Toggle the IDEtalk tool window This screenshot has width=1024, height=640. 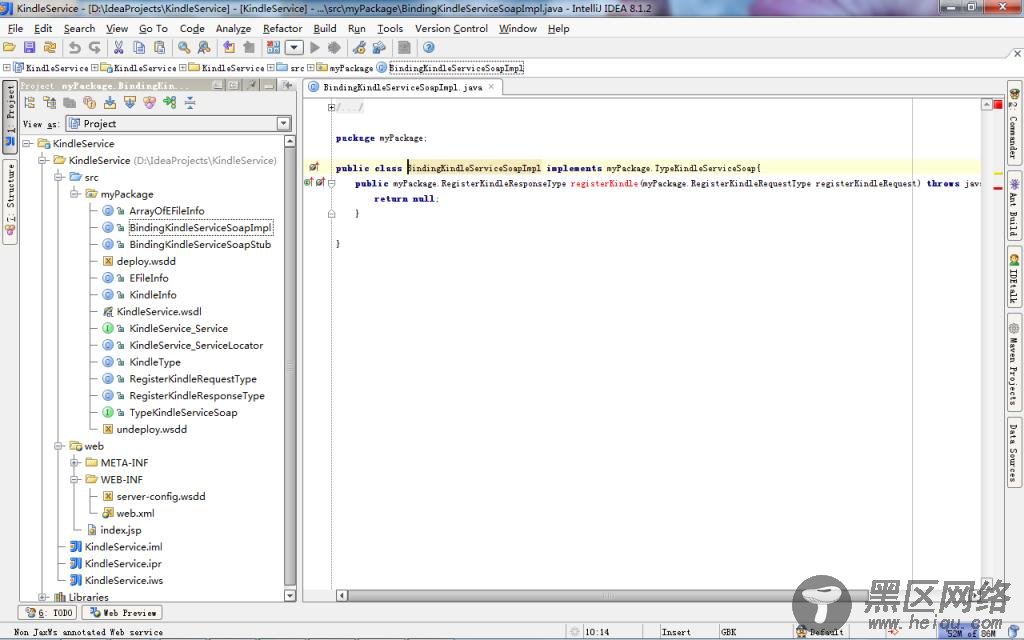(1014, 278)
